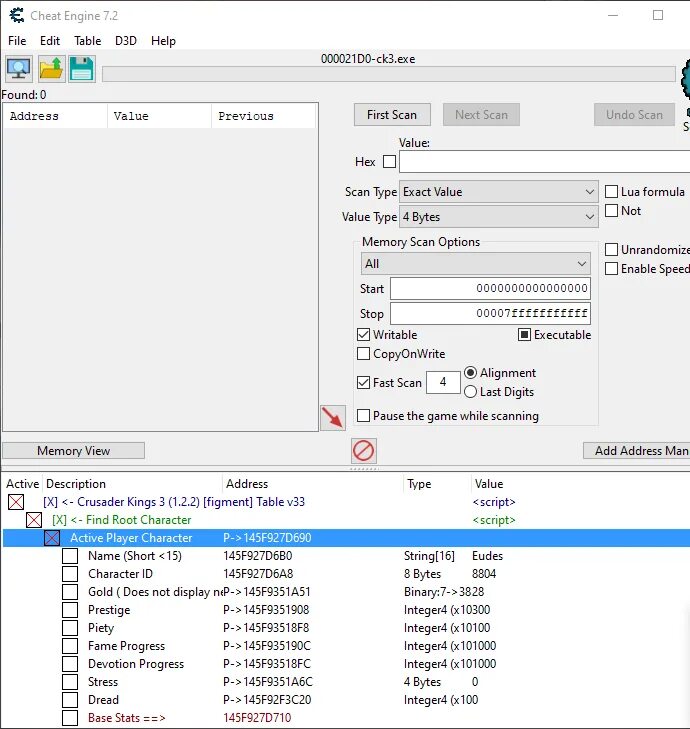Image resolution: width=690 pixels, height=729 pixels.
Task: Click the Undo Scan button
Action: pyautogui.click(x=634, y=115)
